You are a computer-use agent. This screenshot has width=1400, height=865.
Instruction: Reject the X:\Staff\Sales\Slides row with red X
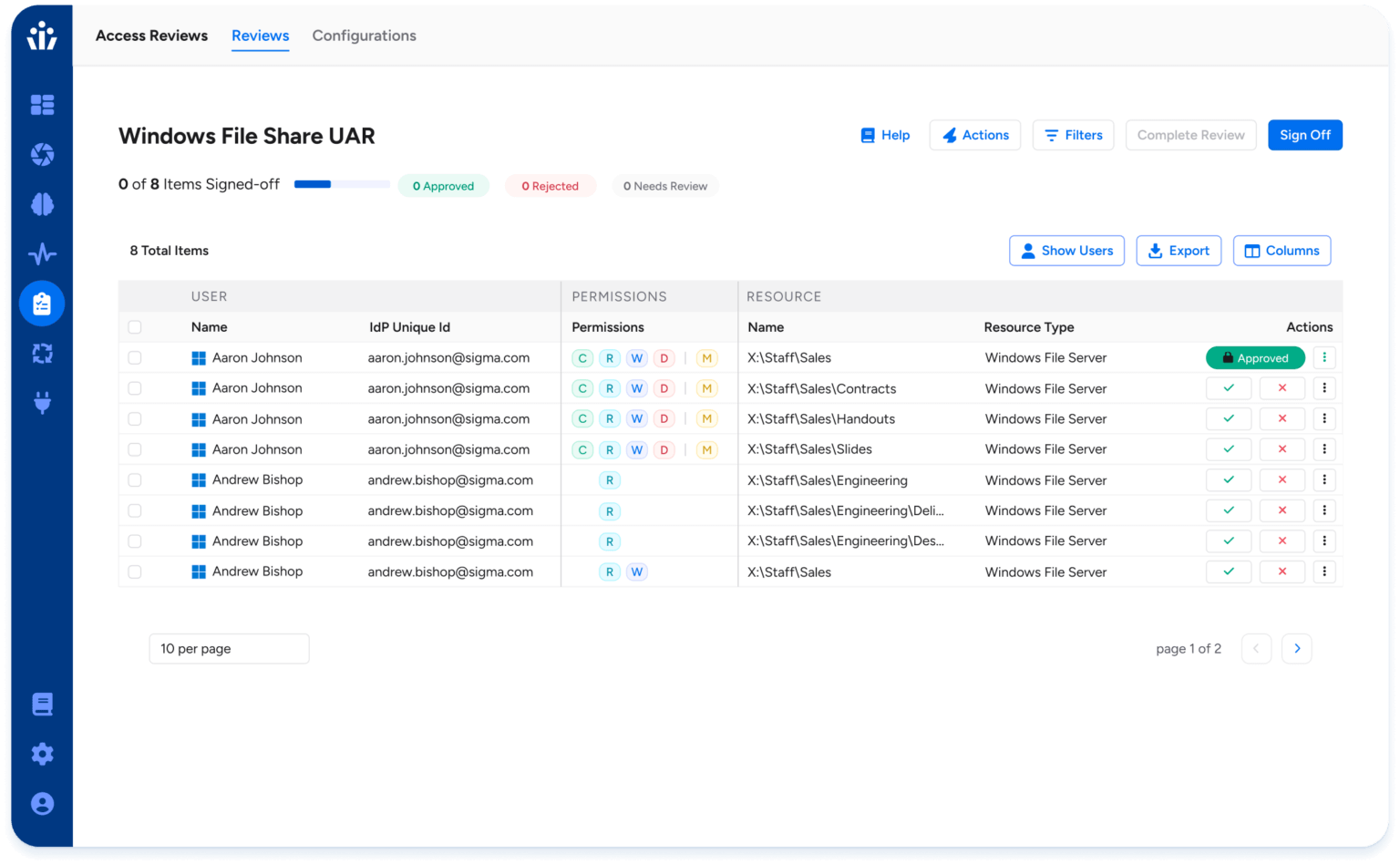[x=1282, y=449]
